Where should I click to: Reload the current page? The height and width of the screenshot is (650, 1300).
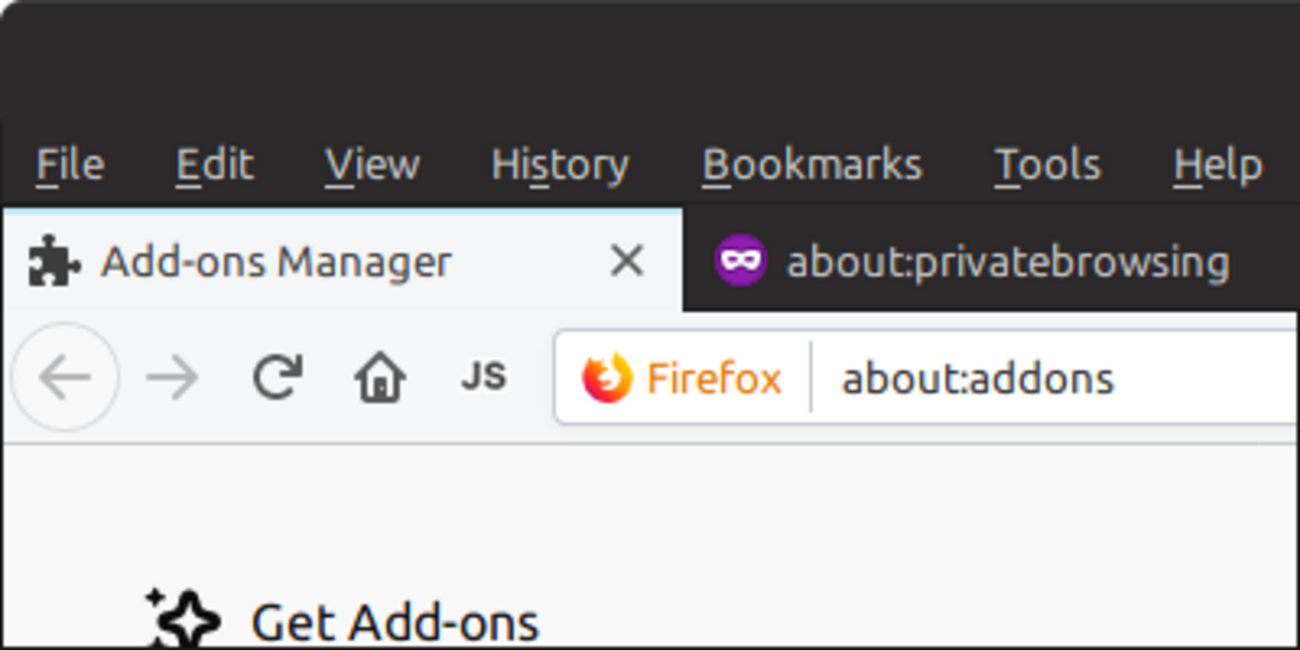click(x=279, y=377)
